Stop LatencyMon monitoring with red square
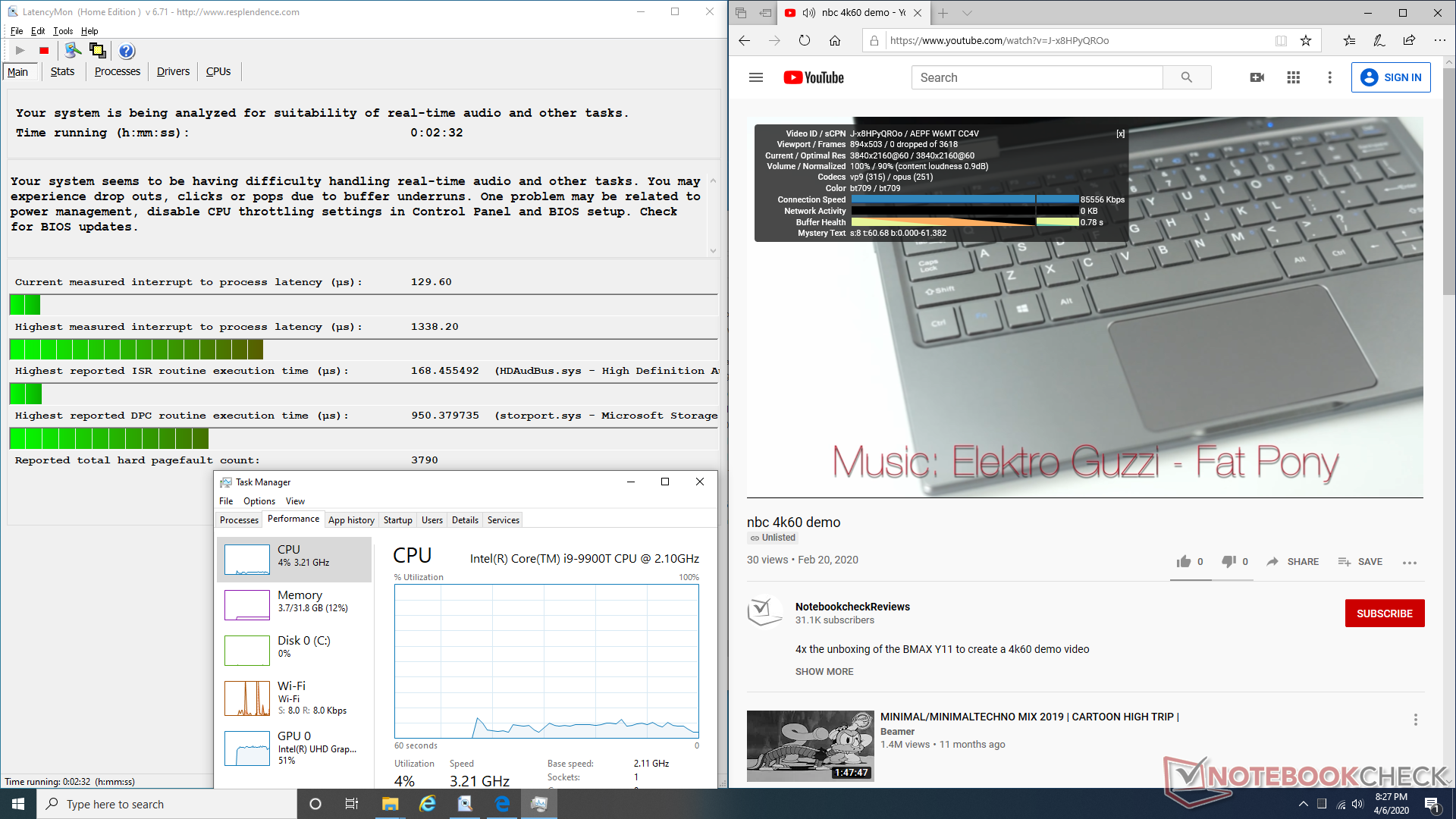The height and width of the screenshot is (819, 1456). 44,51
